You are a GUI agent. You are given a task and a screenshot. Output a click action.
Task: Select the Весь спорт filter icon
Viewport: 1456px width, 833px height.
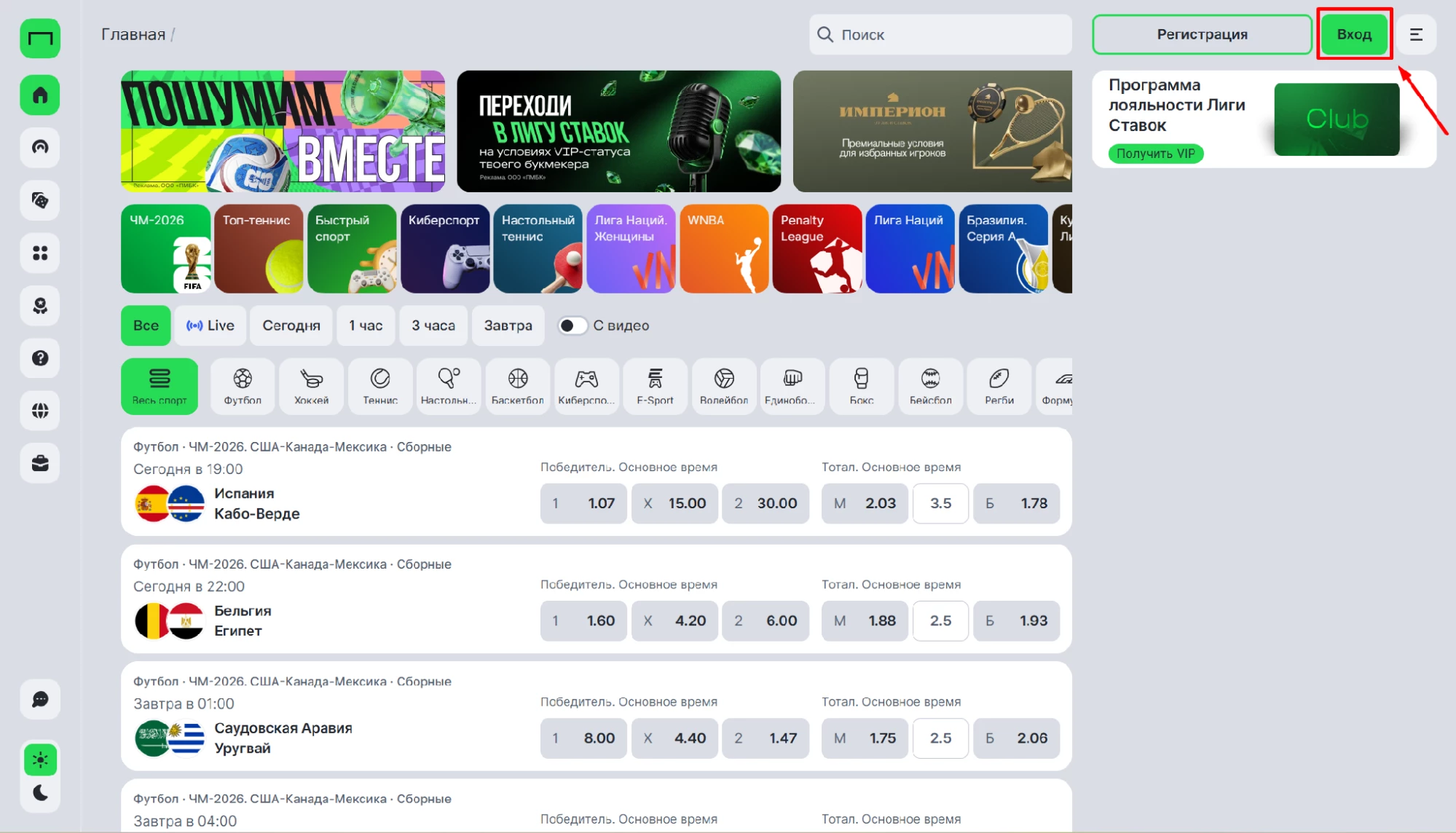(x=160, y=386)
